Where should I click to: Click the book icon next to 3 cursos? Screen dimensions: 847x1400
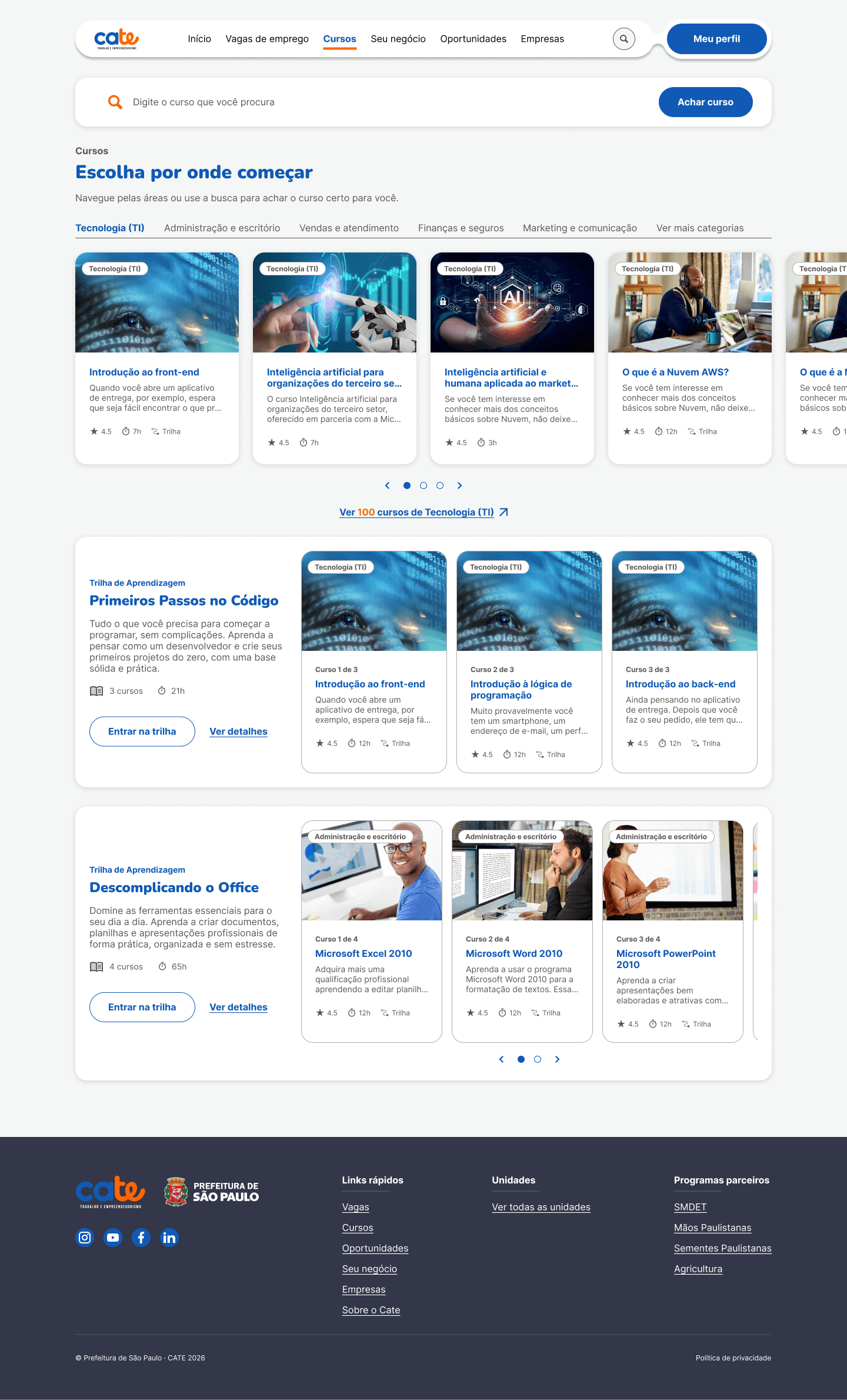click(x=96, y=691)
